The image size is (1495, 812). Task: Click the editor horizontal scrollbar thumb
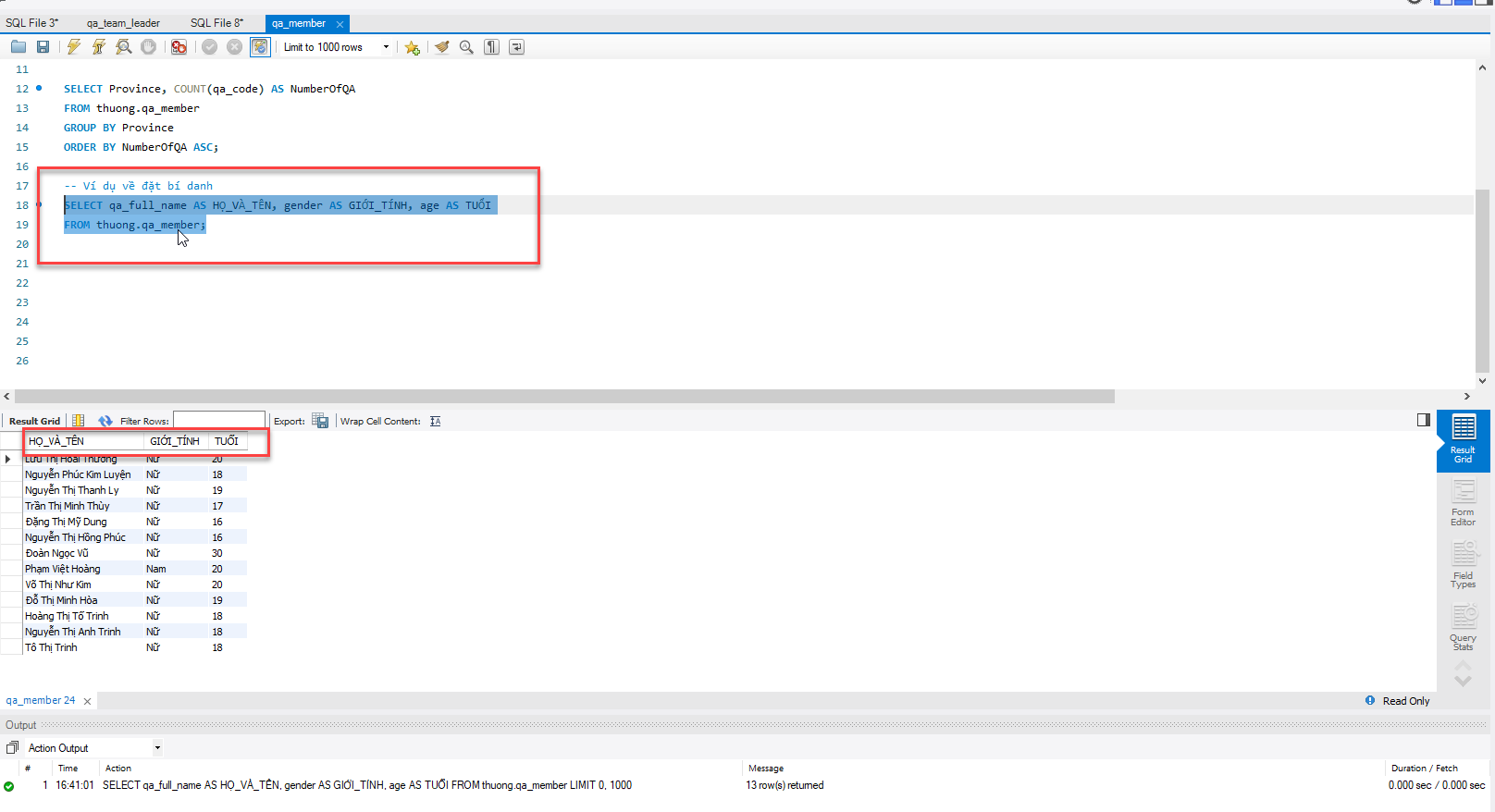(x=564, y=397)
